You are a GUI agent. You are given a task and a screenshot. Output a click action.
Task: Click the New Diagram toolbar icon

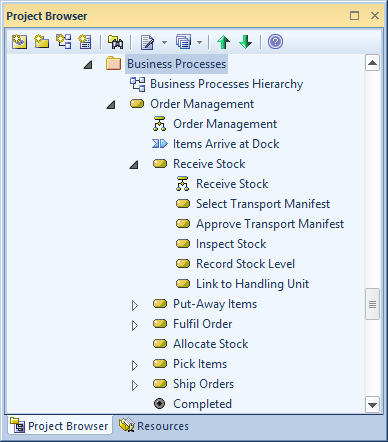pos(63,42)
